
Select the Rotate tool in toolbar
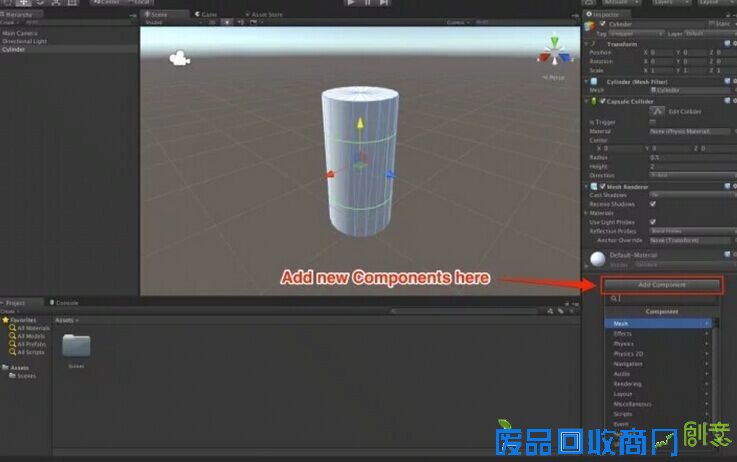tap(40, 2)
